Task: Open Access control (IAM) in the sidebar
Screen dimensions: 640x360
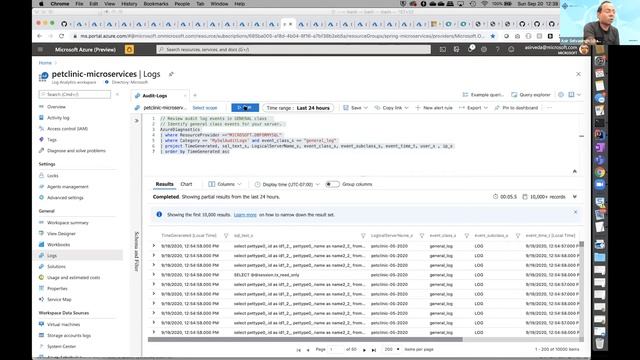Action: click(x=67, y=129)
